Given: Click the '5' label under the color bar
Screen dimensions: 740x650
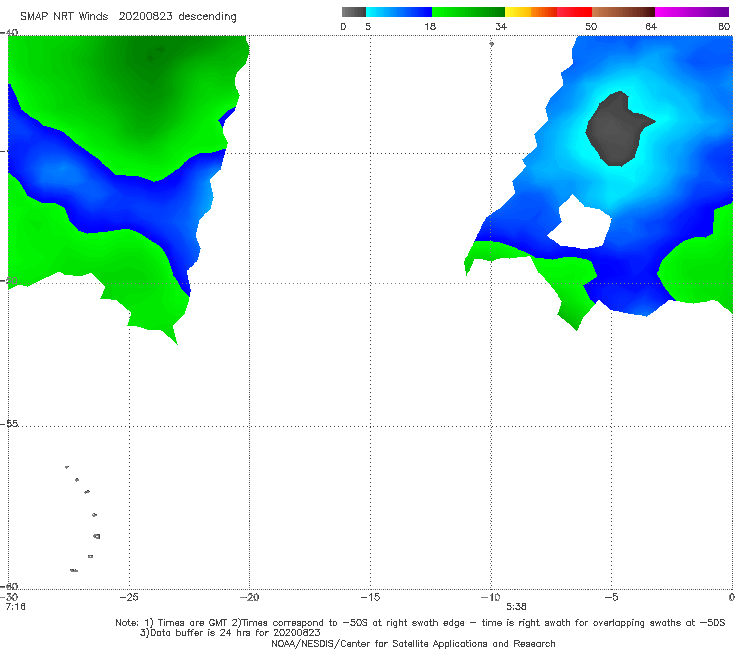Looking at the screenshot, I should (368, 26).
